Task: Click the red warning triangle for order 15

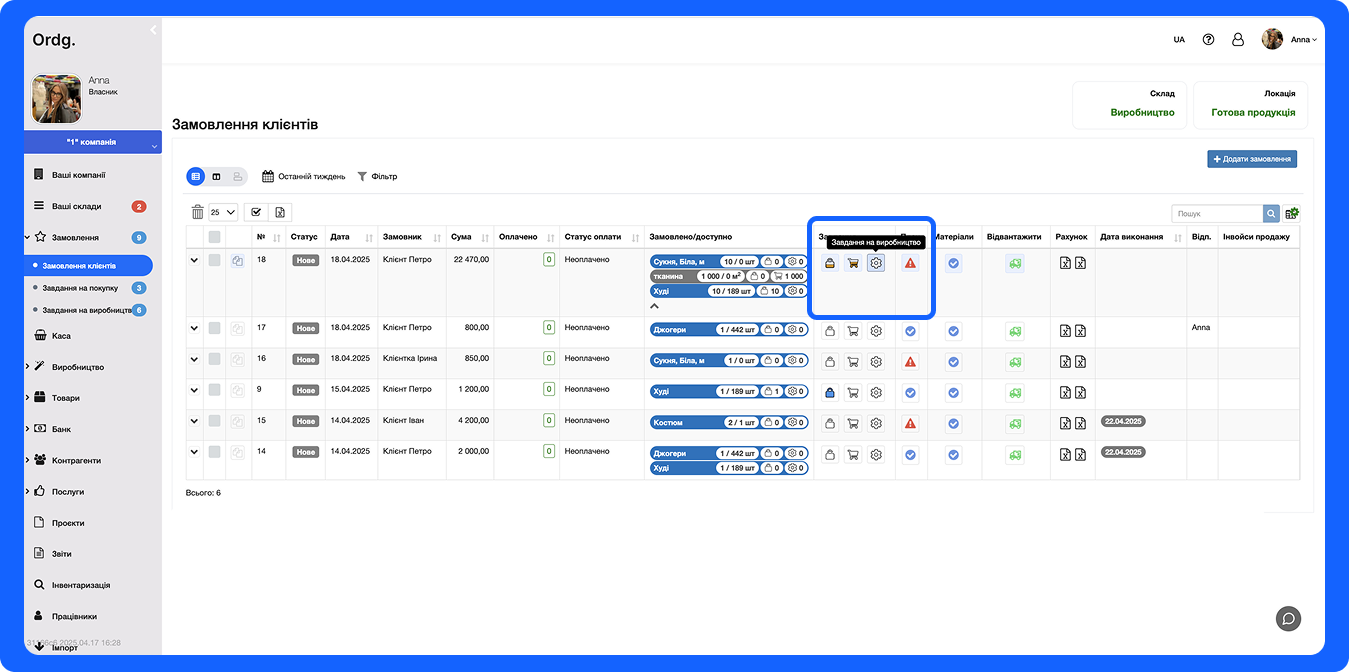Action: point(910,424)
